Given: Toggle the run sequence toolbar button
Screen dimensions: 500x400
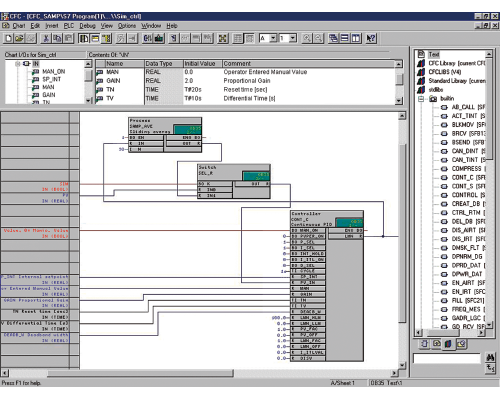Looking at the screenshot, I should 106,38.
